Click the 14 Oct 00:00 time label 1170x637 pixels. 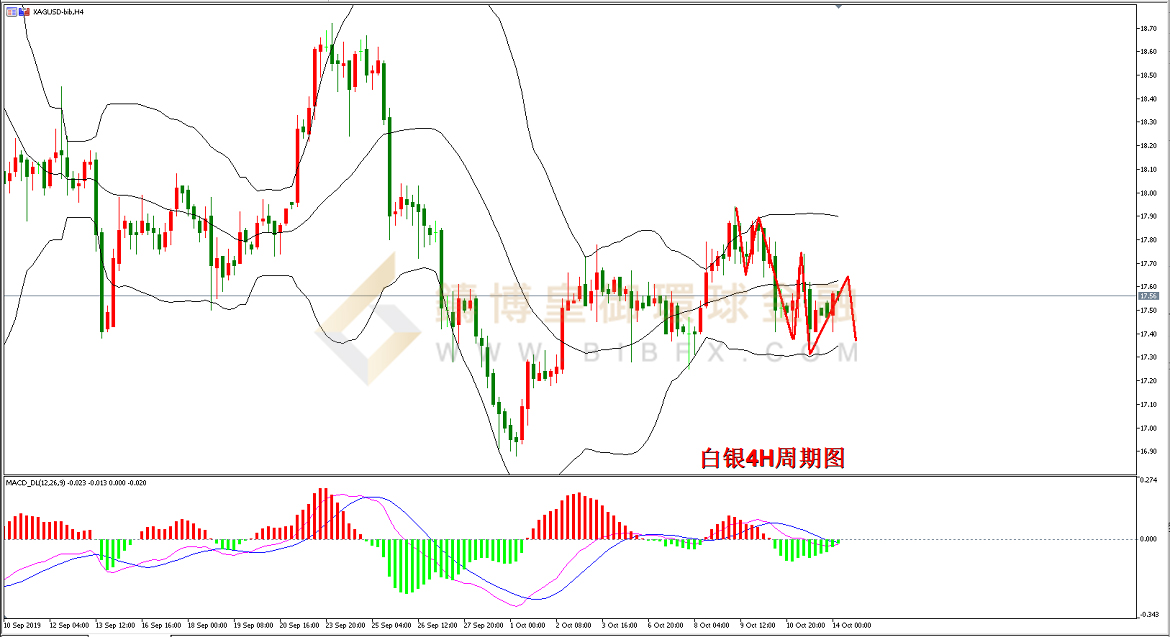[x=850, y=625]
